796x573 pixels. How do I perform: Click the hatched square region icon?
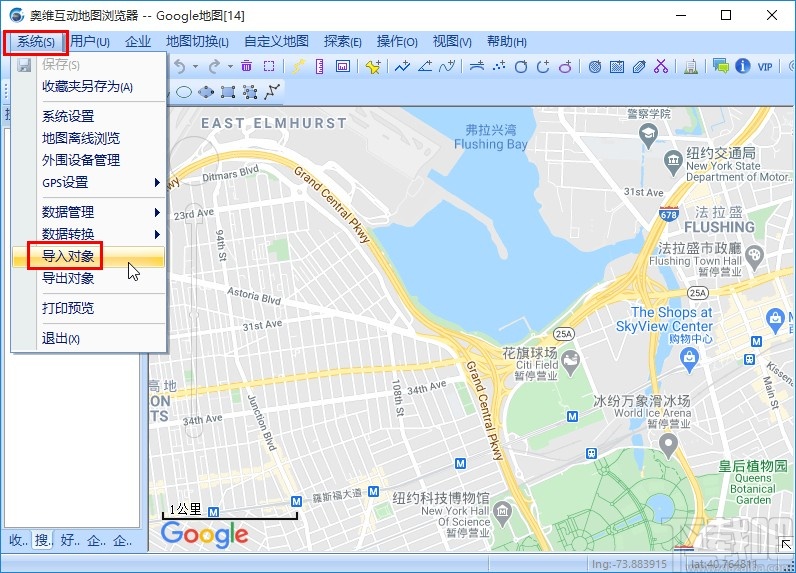coord(617,66)
